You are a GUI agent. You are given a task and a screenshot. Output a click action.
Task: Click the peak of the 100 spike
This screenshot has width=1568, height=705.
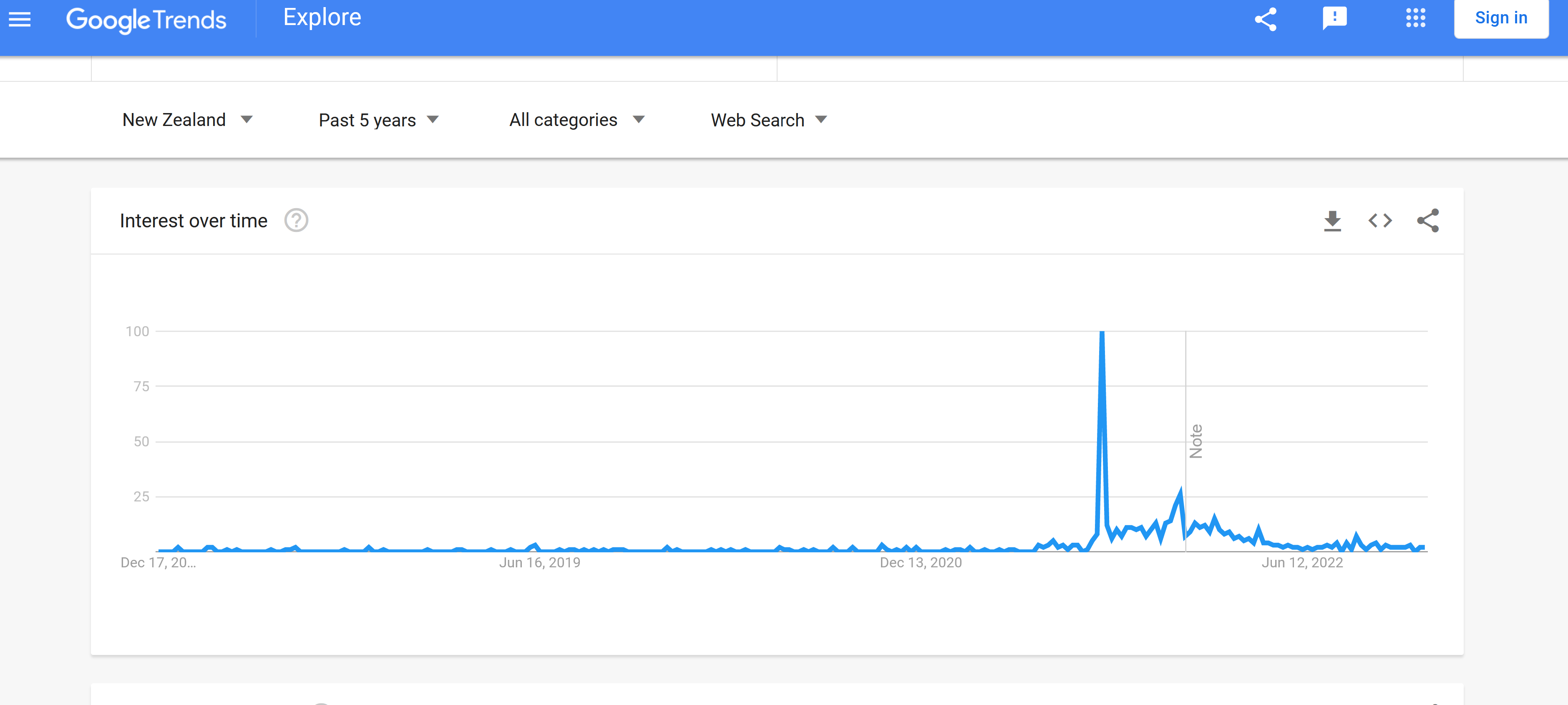click(x=1102, y=332)
